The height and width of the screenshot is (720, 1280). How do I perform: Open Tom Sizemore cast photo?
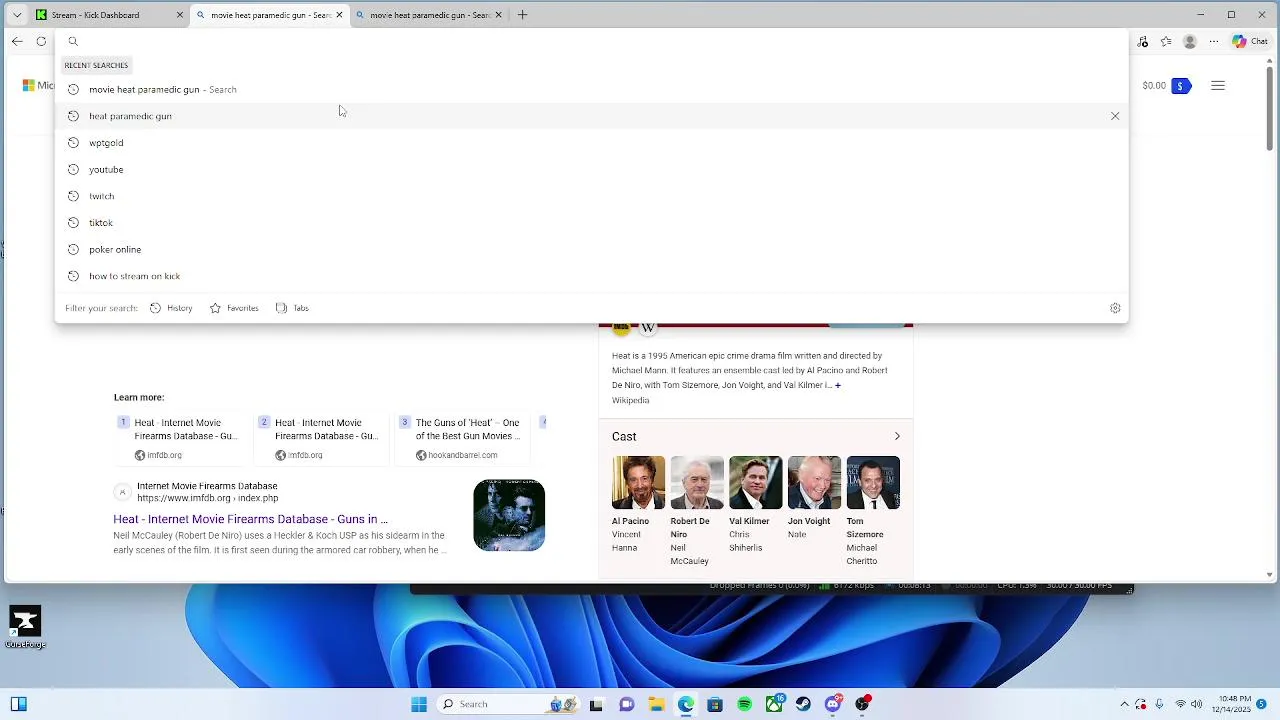(x=873, y=483)
